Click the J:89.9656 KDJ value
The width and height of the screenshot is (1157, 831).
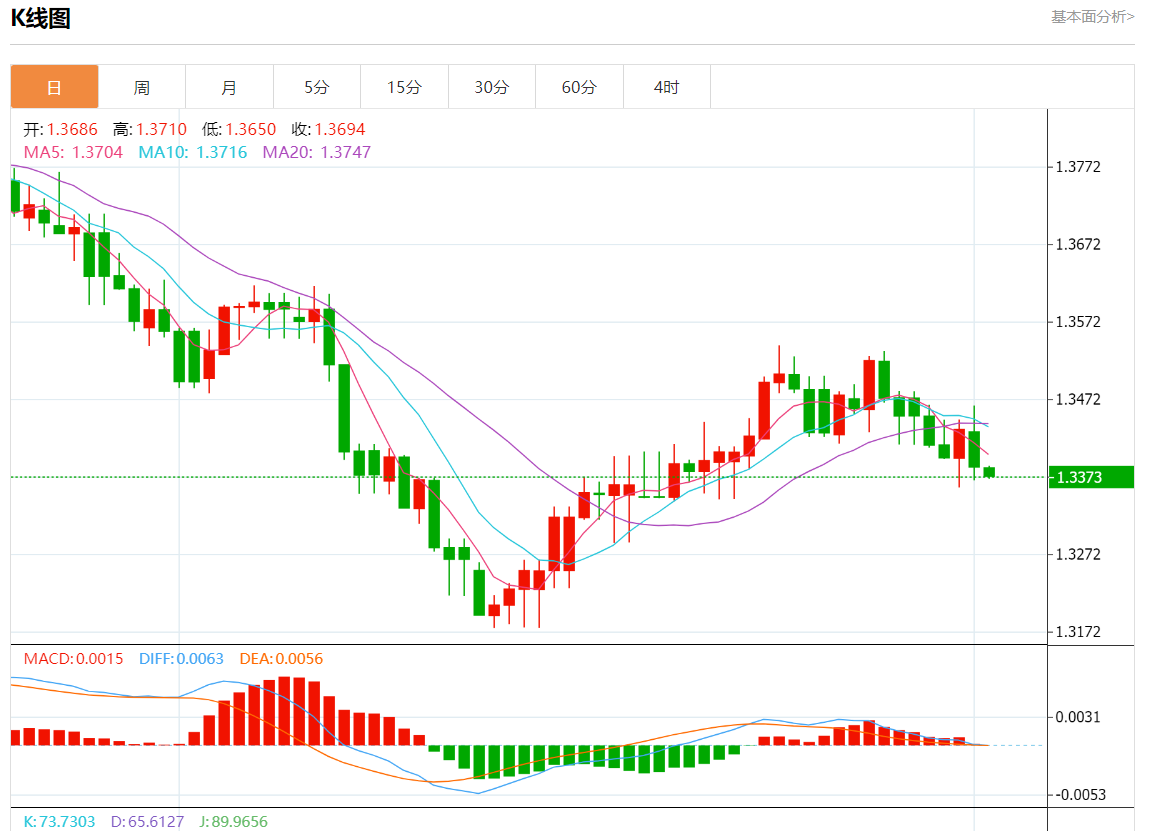pos(233,821)
